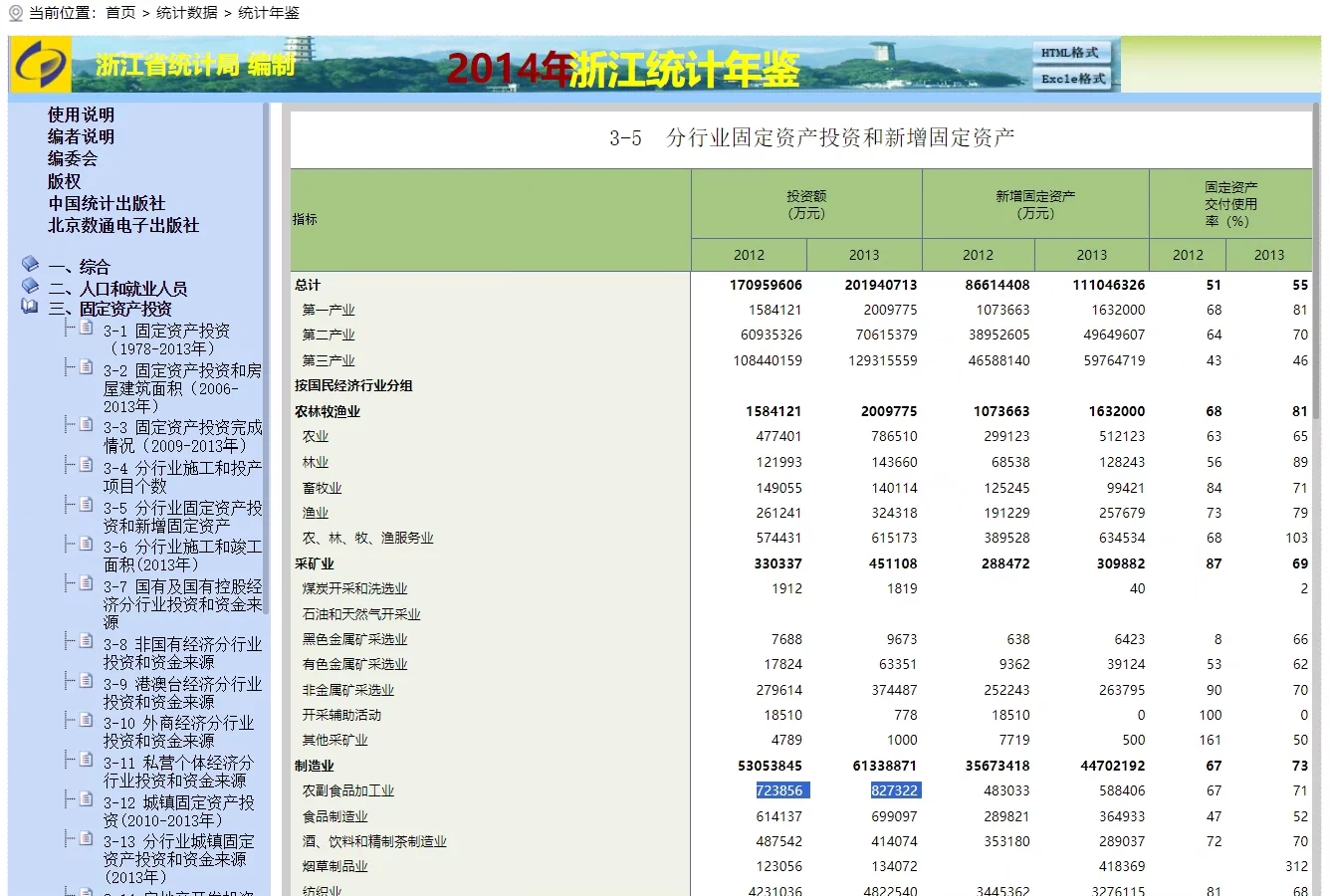Open 统计数据 breadcrumb link

click(x=187, y=13)
